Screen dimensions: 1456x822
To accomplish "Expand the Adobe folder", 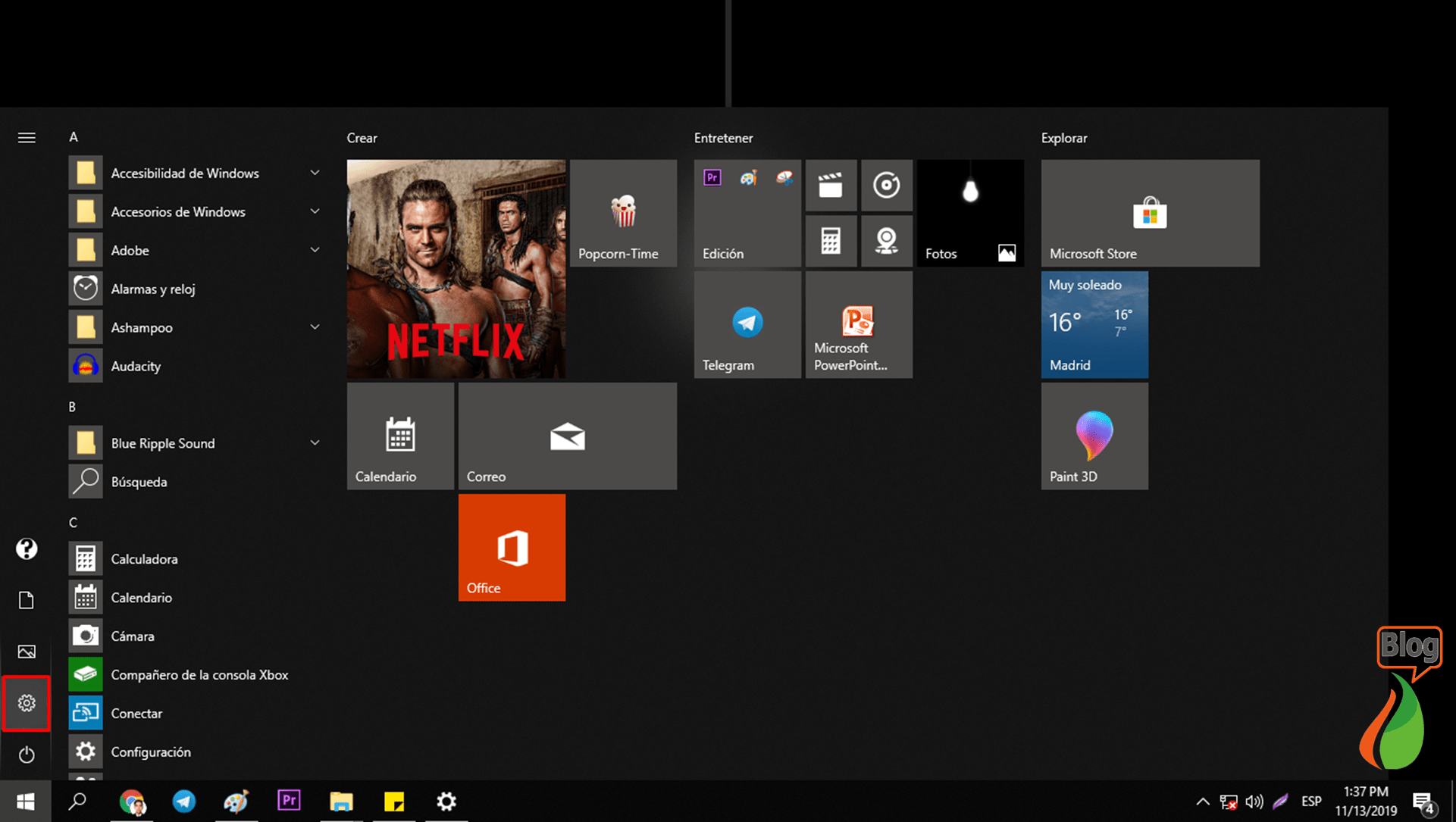I will click(197, 250).
